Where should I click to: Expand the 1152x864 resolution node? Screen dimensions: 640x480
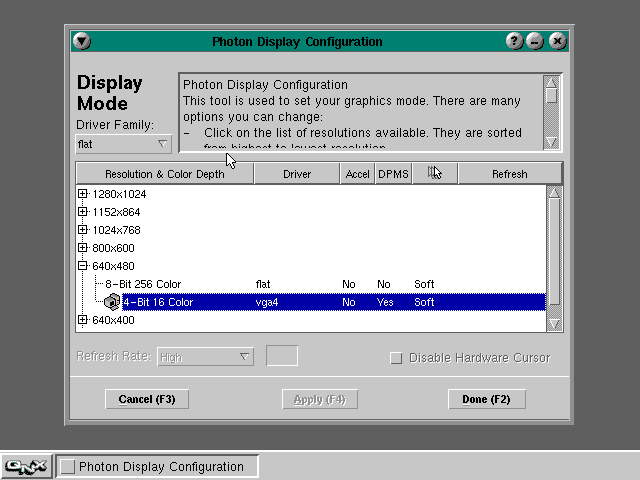(x=82, y=212)
